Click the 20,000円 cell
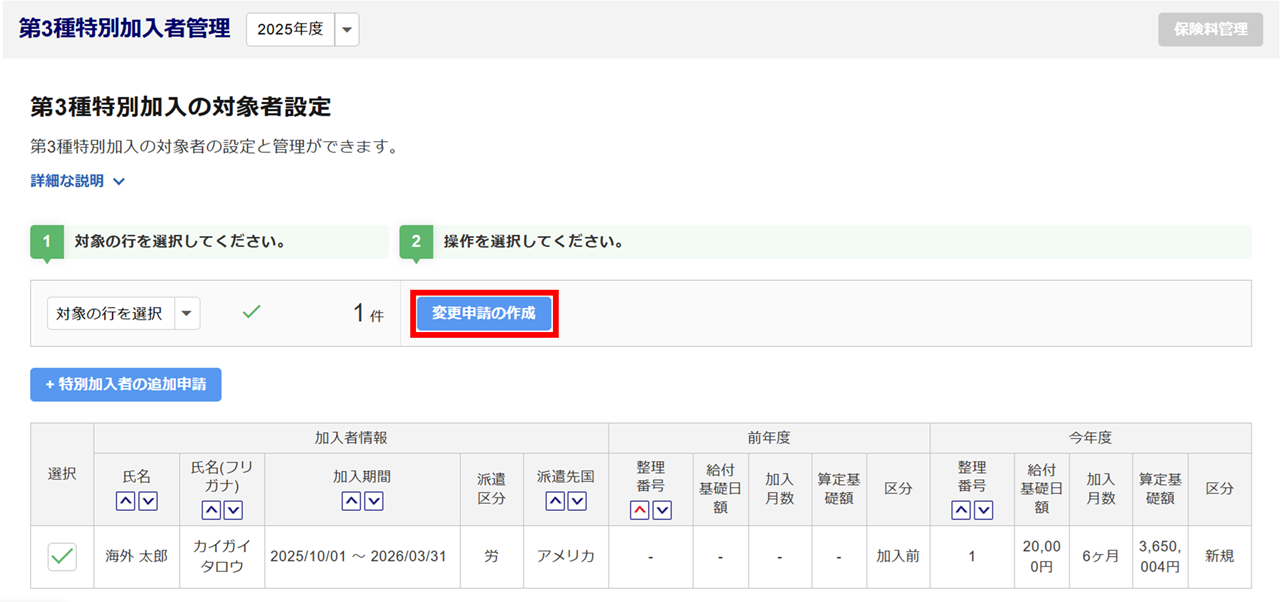 point(1041,556)
